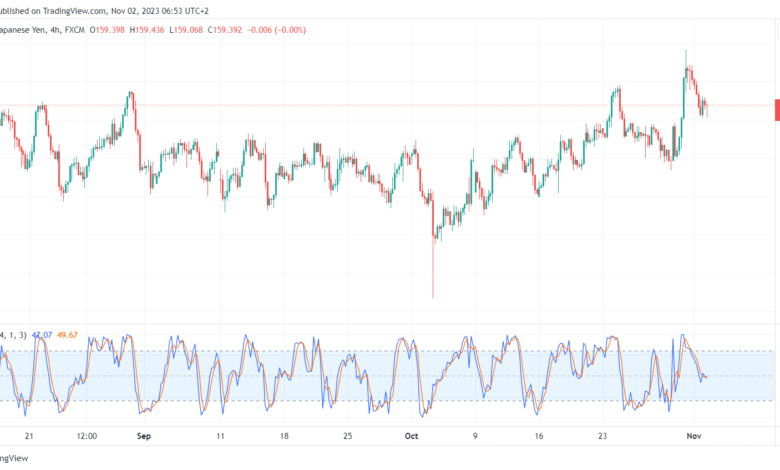The width and height of the screenshot is (780, 470).
Task: Click the 21 date label on time axis
Action: [29, 436]
